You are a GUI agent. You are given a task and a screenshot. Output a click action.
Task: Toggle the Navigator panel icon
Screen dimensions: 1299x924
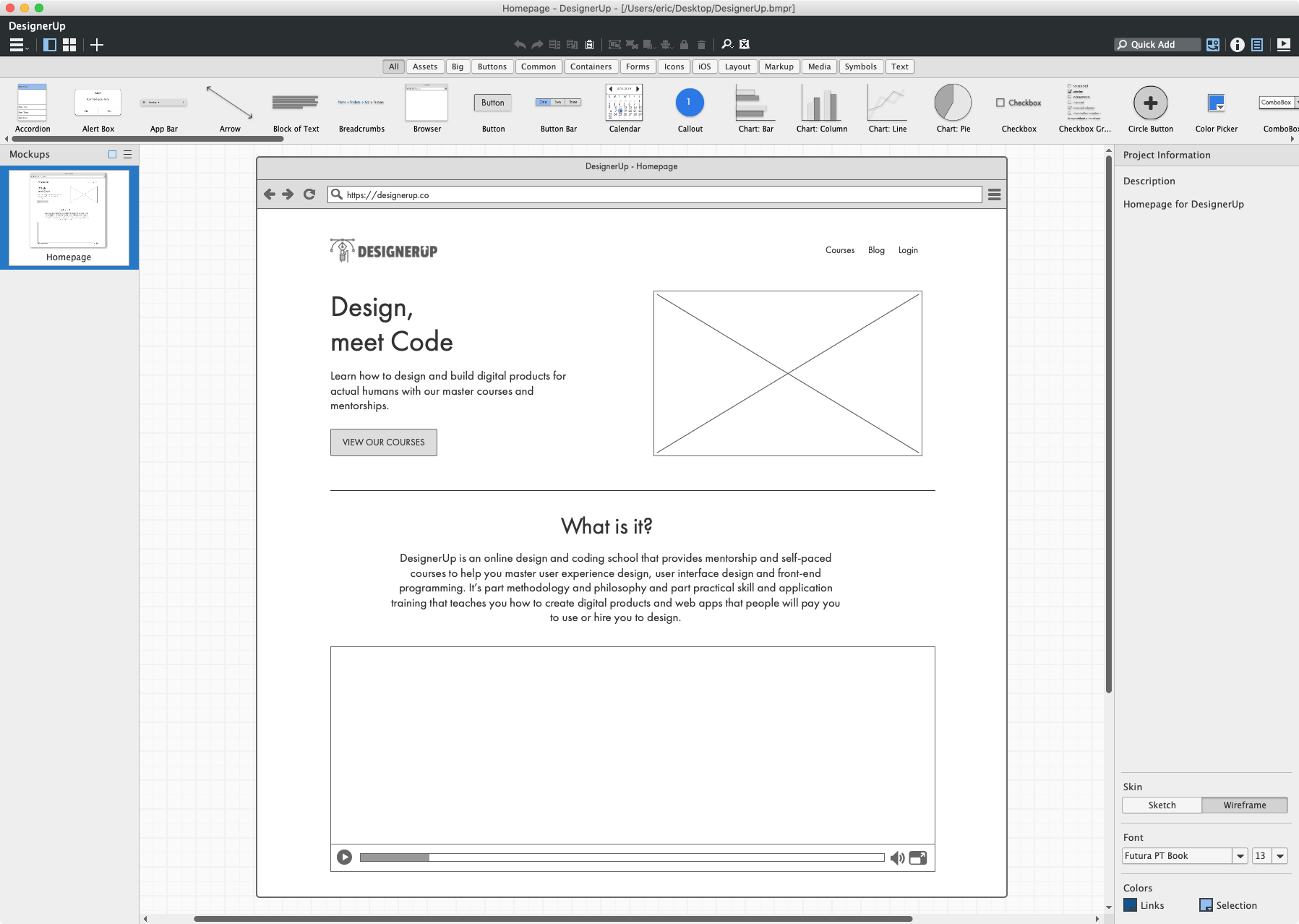coord(50,45)
